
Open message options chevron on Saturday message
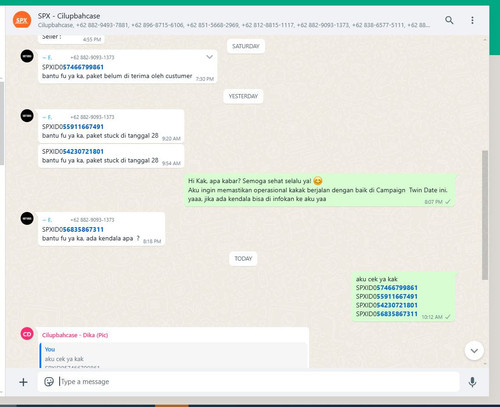click(209, 57)
